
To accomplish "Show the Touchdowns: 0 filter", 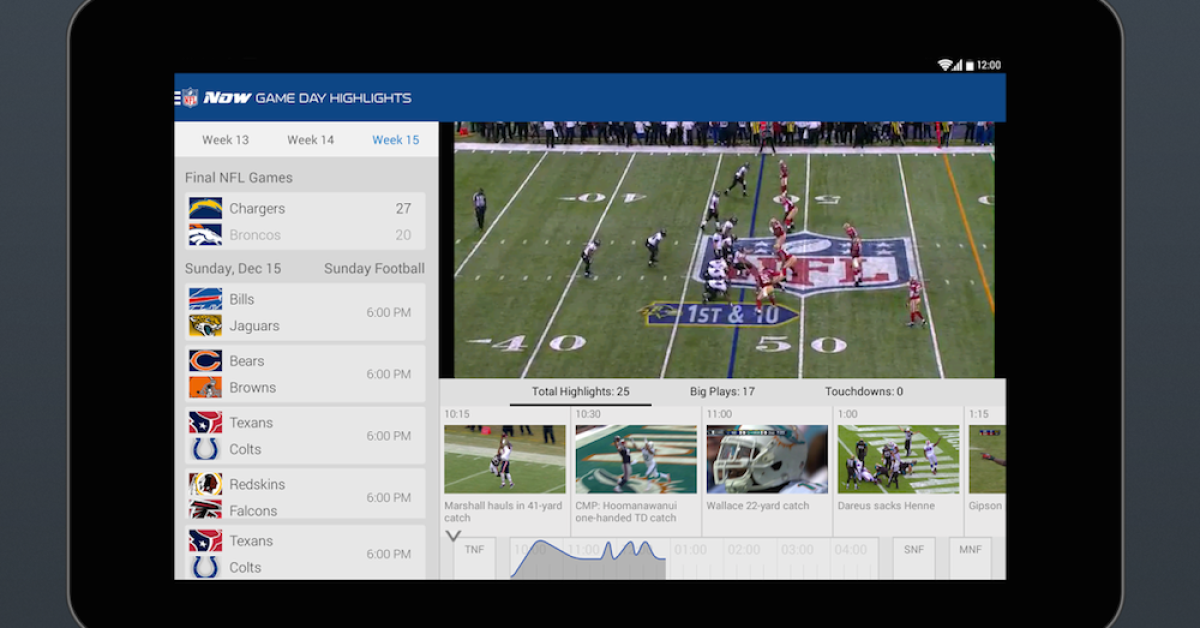I will (864, 392).
